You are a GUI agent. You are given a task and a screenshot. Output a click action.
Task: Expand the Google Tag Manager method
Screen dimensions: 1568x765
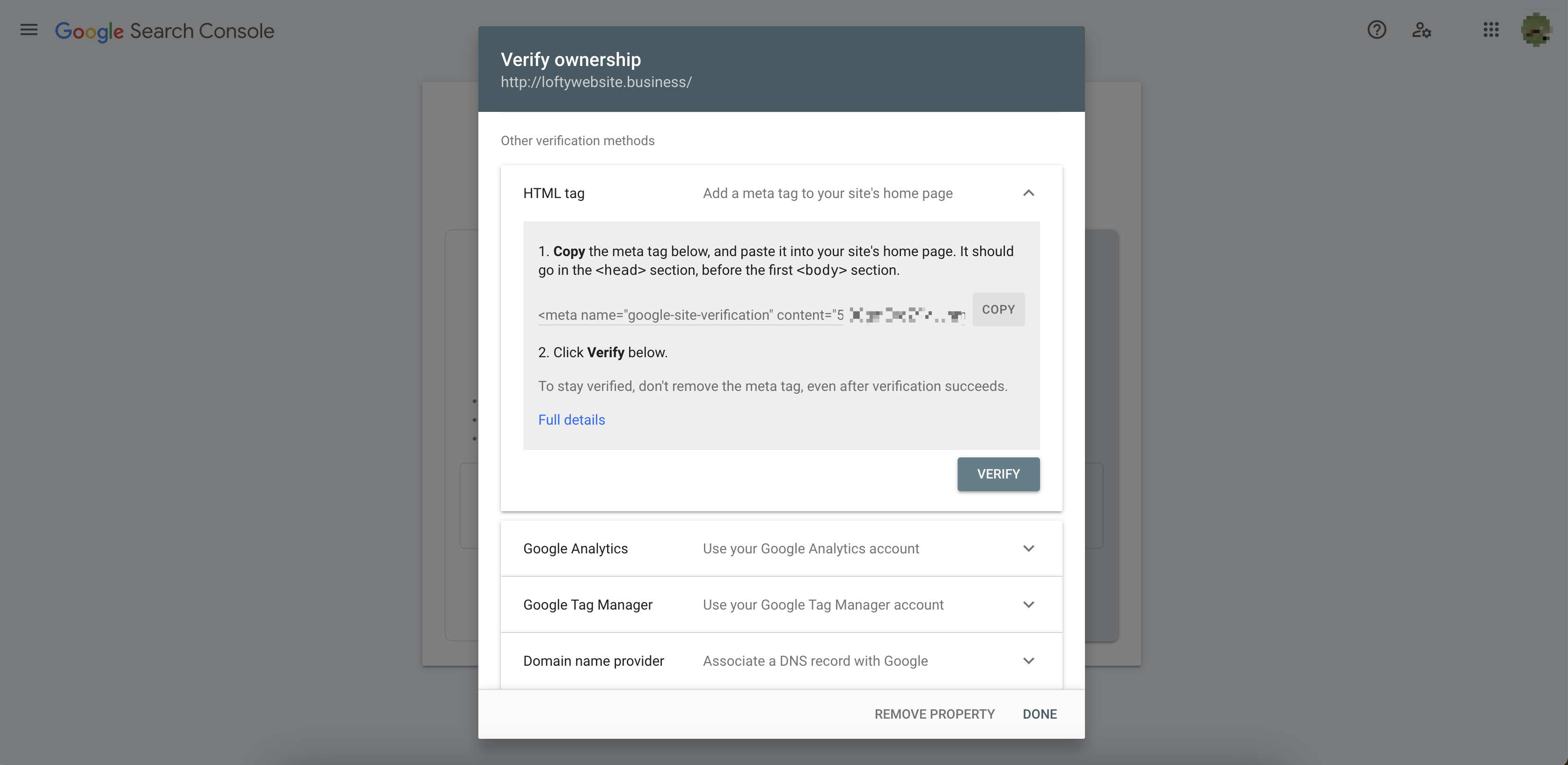tap(1028, 604)
